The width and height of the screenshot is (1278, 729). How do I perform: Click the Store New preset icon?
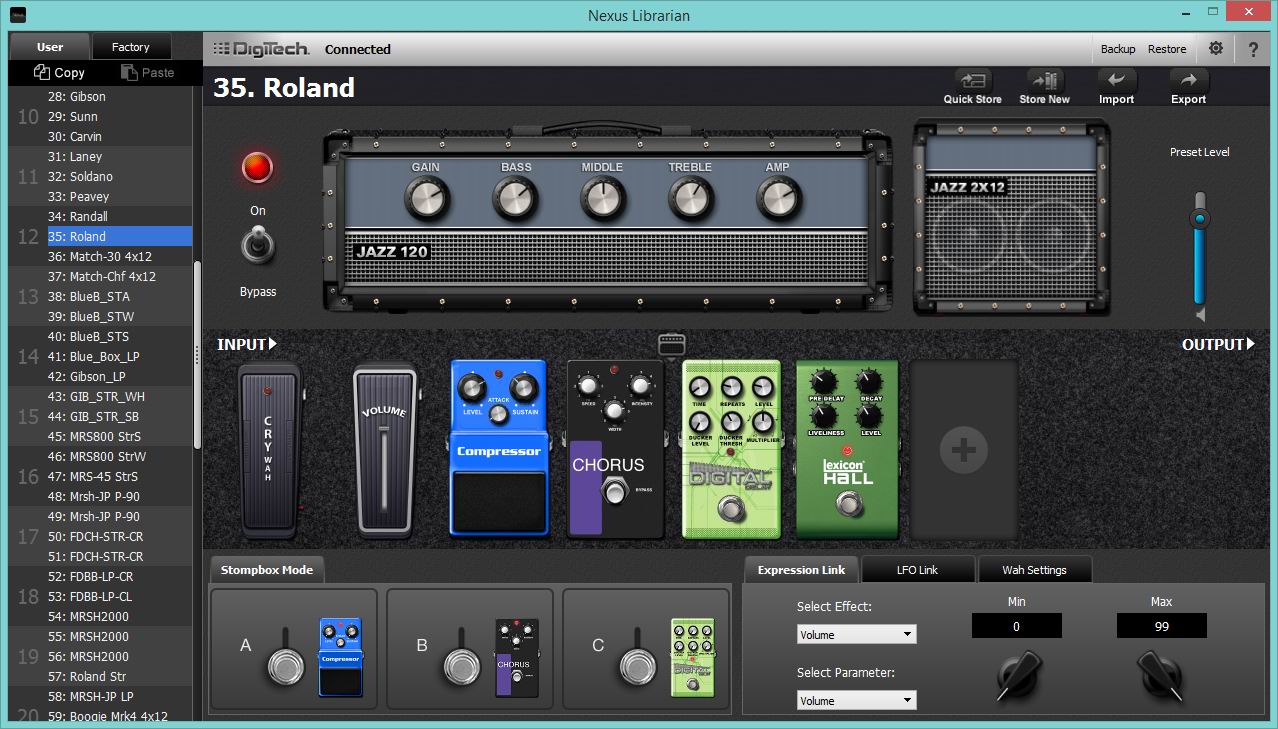(1044, 81)
